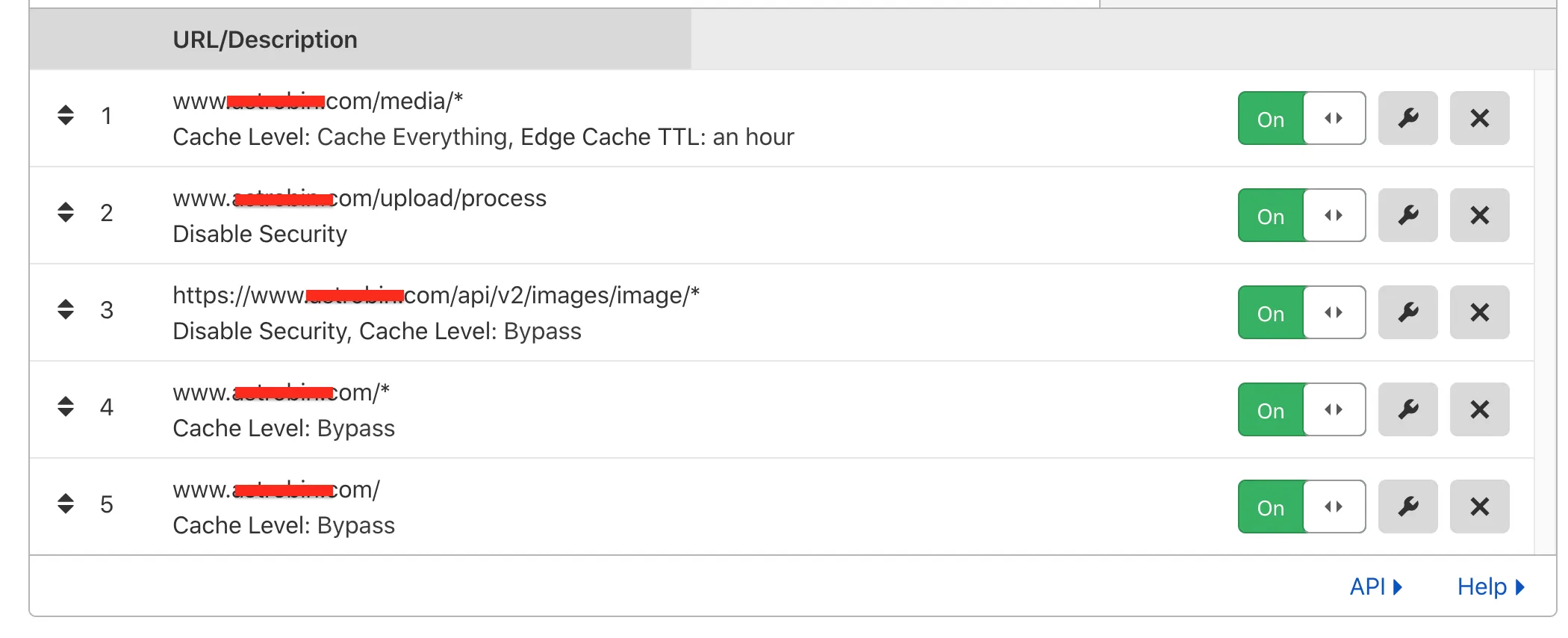Delete page rule 5 with X icon
Screen dimensions: 1568x638
pyautogui.click(x=1479, y=507)
